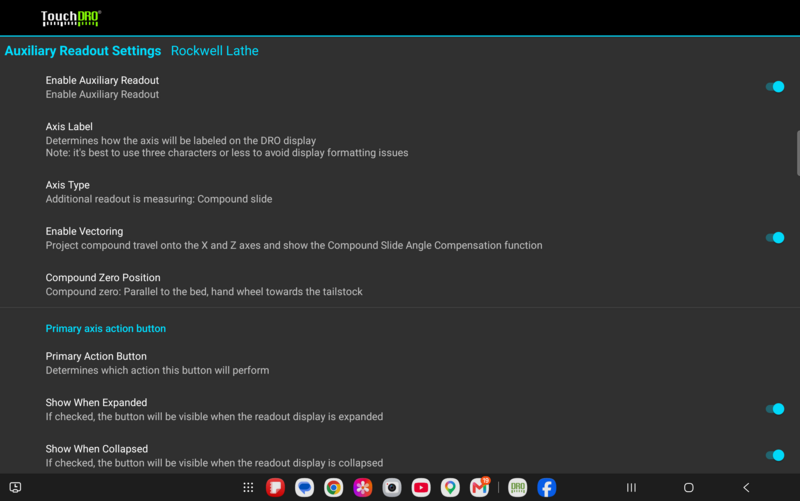Toggle the Show When Expanded switch
The width and height of the screenshot is (800, 501).
tap(774, 409)
